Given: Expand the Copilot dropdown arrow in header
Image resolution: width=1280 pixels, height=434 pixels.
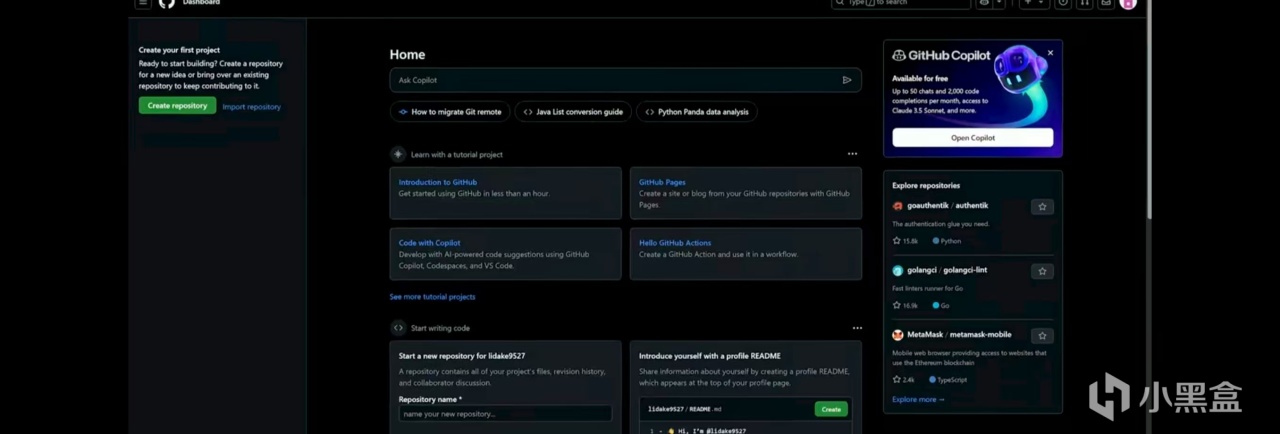Looking at the screenshot, I should click(1001, 3).
